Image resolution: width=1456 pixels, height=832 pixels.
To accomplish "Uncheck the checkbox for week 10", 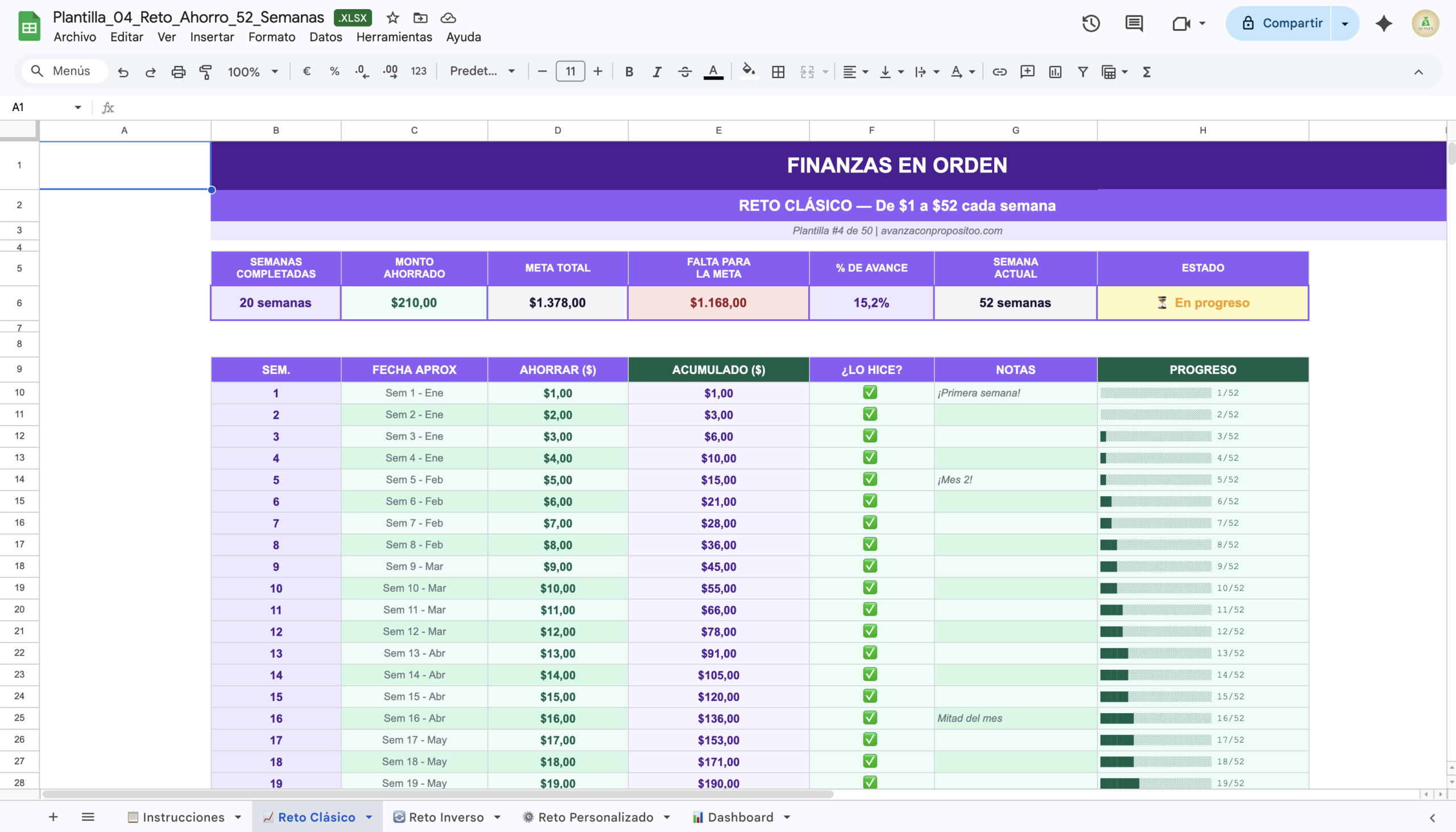I will click(x=870, y=587).
